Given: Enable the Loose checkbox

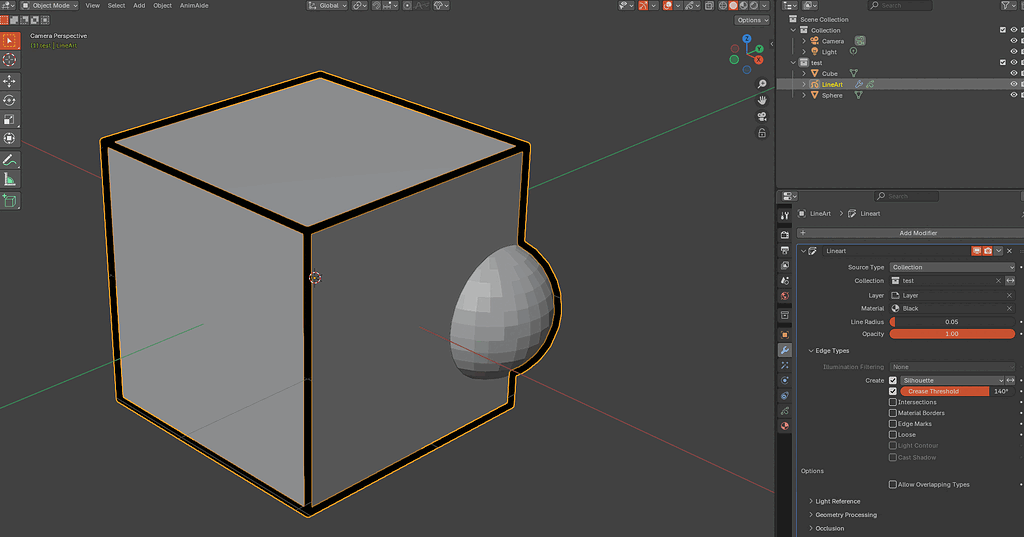Looking at the screenshot, I should [893, 434].
